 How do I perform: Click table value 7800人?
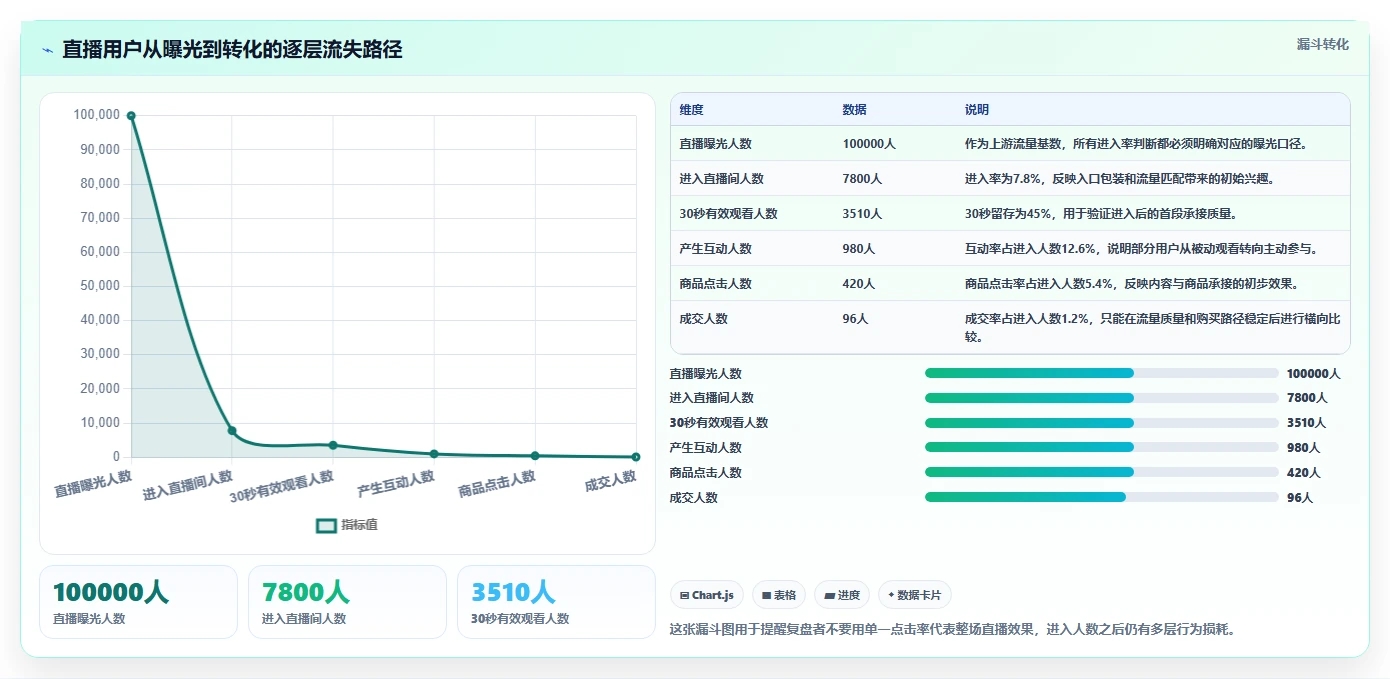863,179
